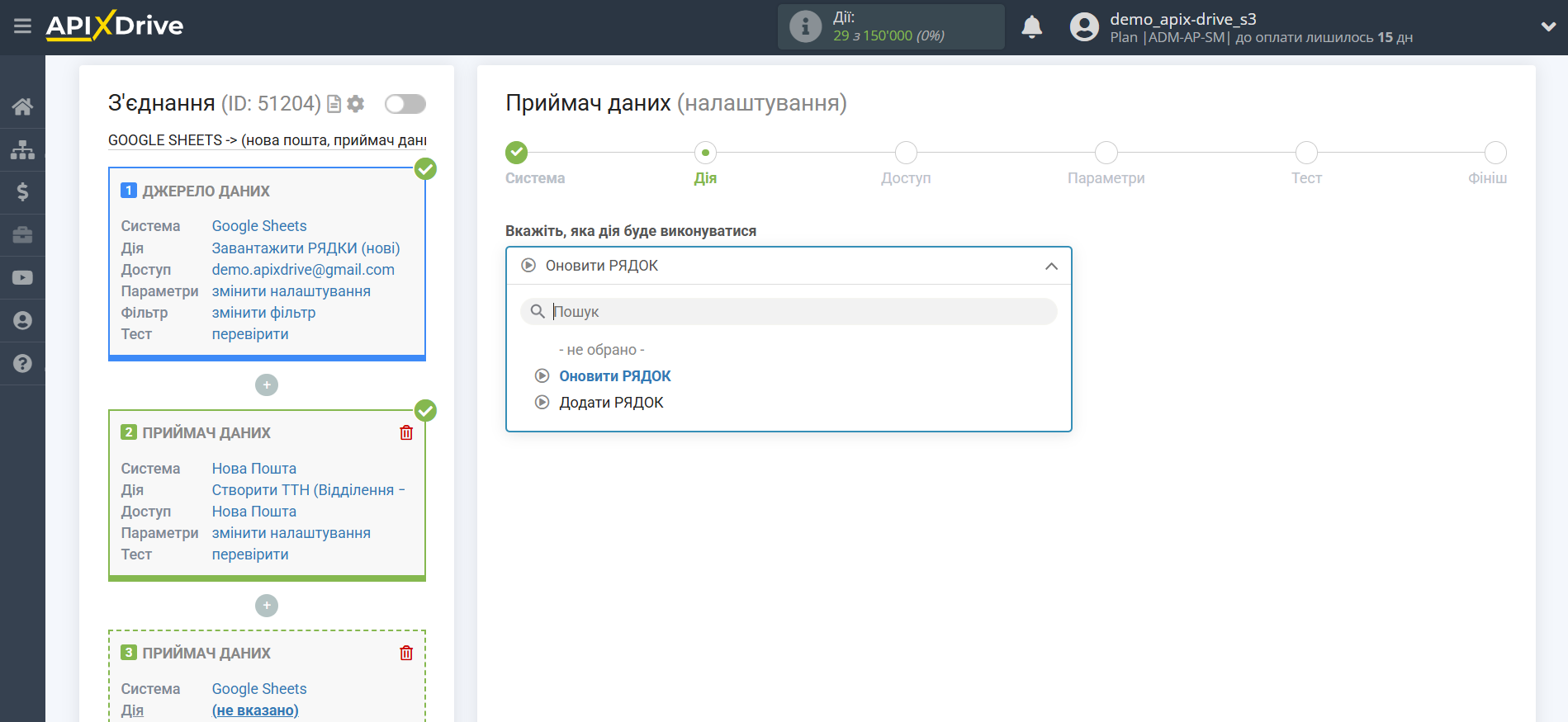Open notifications bell icon
Viewport: 1568px width, 722px height.
(x=1031, y=27)
